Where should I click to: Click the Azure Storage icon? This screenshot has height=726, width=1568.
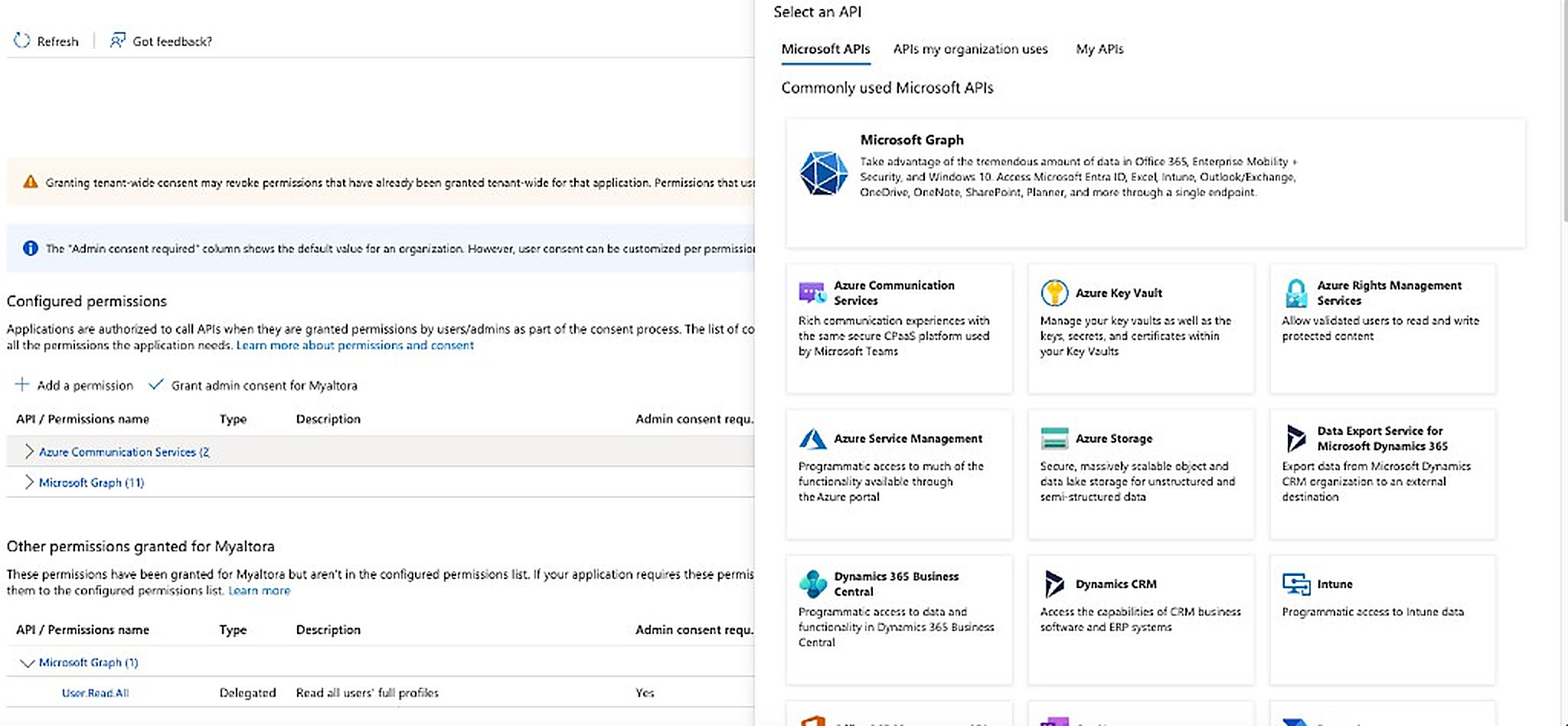[1054, 439]
